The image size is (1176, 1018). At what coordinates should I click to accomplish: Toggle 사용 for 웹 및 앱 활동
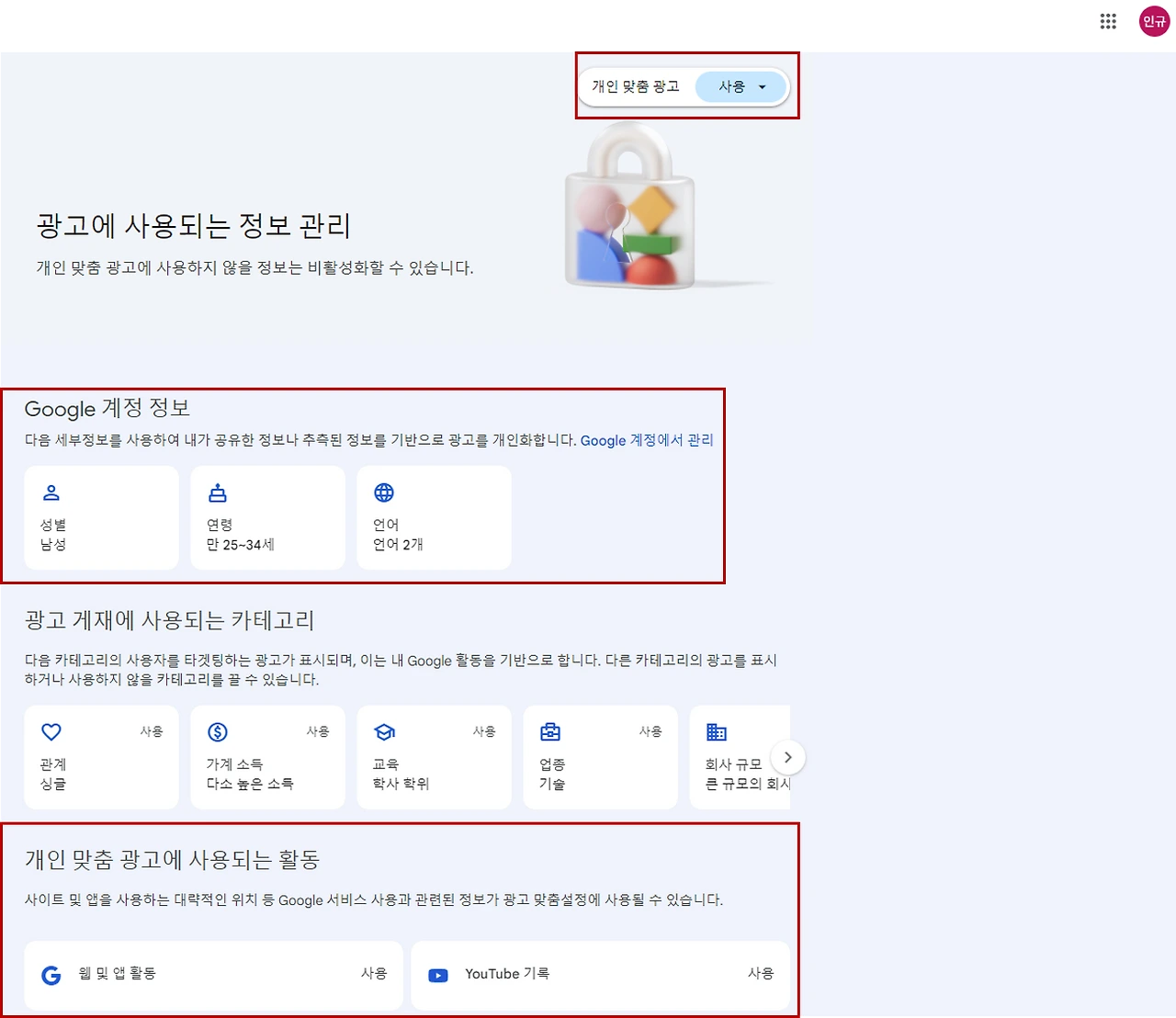click(x=374, y=973)
